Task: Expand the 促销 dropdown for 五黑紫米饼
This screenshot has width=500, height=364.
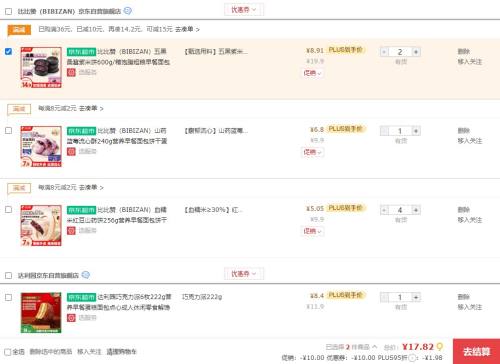Action: coord(312,73)
